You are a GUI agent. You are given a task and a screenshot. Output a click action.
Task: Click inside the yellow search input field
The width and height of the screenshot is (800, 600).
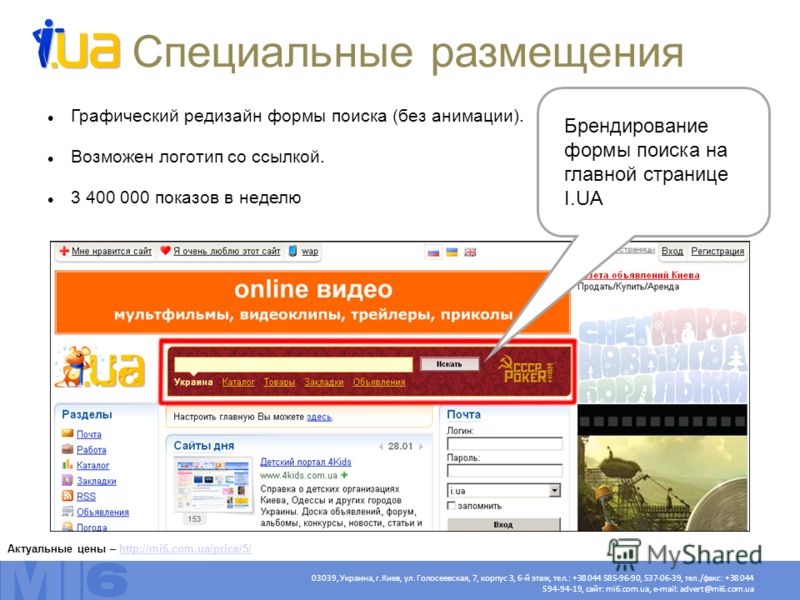[293, 364]
